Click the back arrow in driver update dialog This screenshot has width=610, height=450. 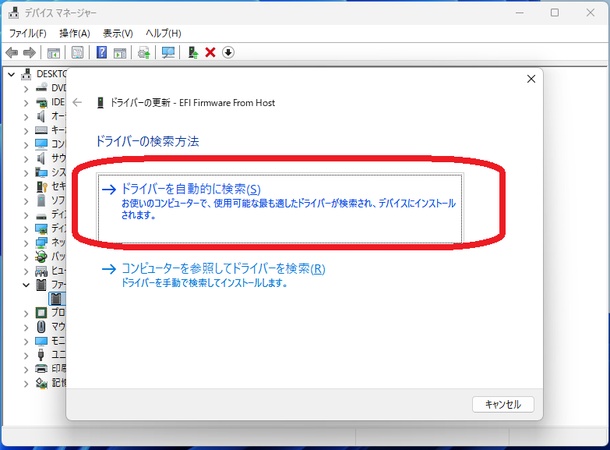click(77, 102)
